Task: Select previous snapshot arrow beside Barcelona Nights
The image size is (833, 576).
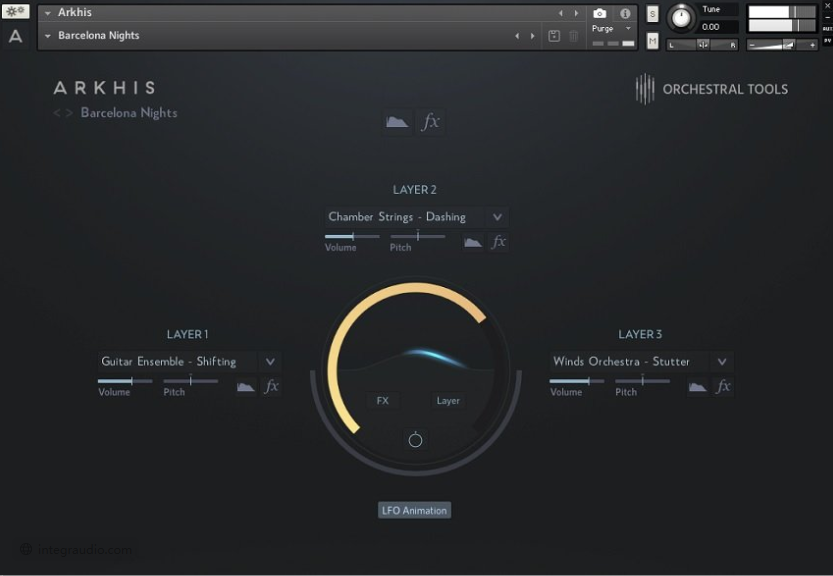Action: point(517,36)
